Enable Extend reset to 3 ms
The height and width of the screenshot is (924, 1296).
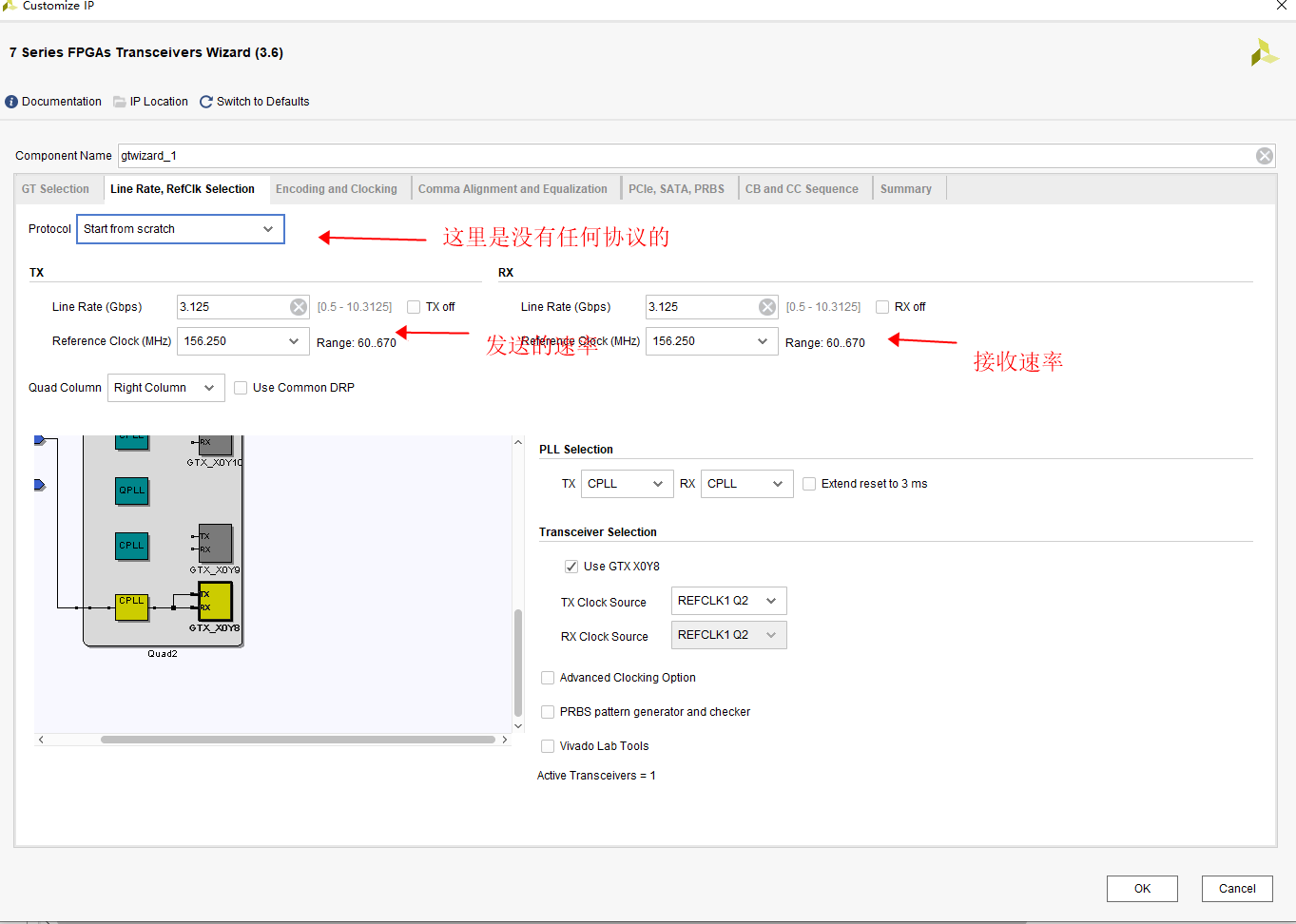coord(809,484)
